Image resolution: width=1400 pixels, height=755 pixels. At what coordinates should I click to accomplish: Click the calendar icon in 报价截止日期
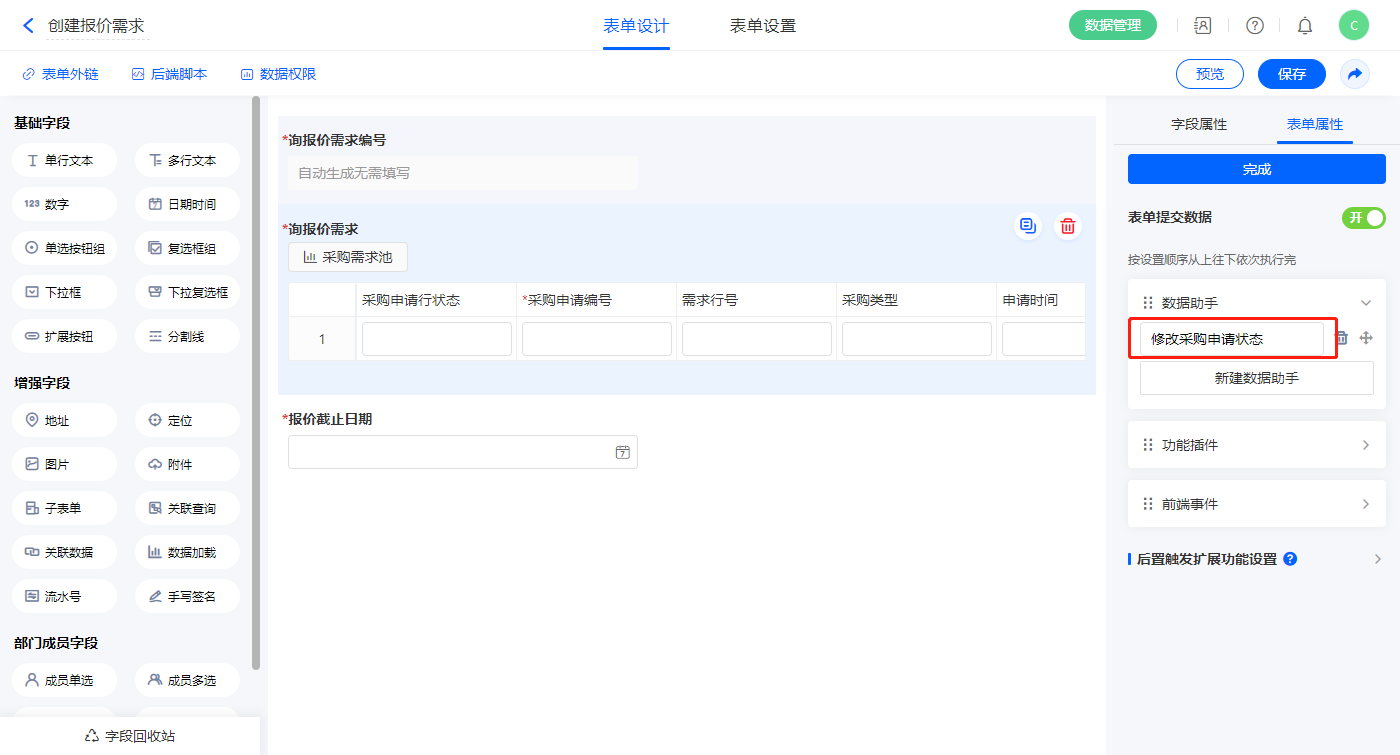point(622,452)
